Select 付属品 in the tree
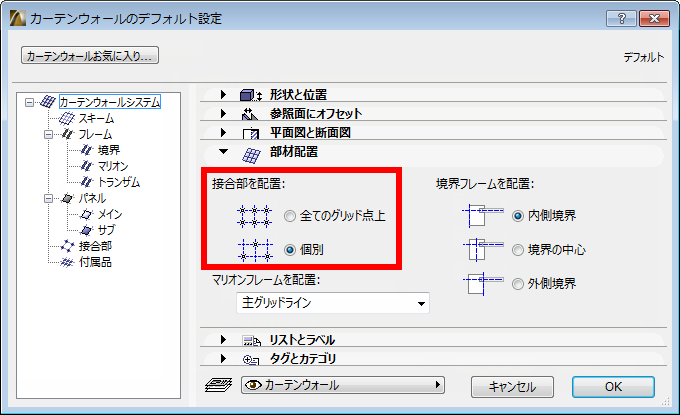This screenshot has height=415, width=680. coord(95,262)
